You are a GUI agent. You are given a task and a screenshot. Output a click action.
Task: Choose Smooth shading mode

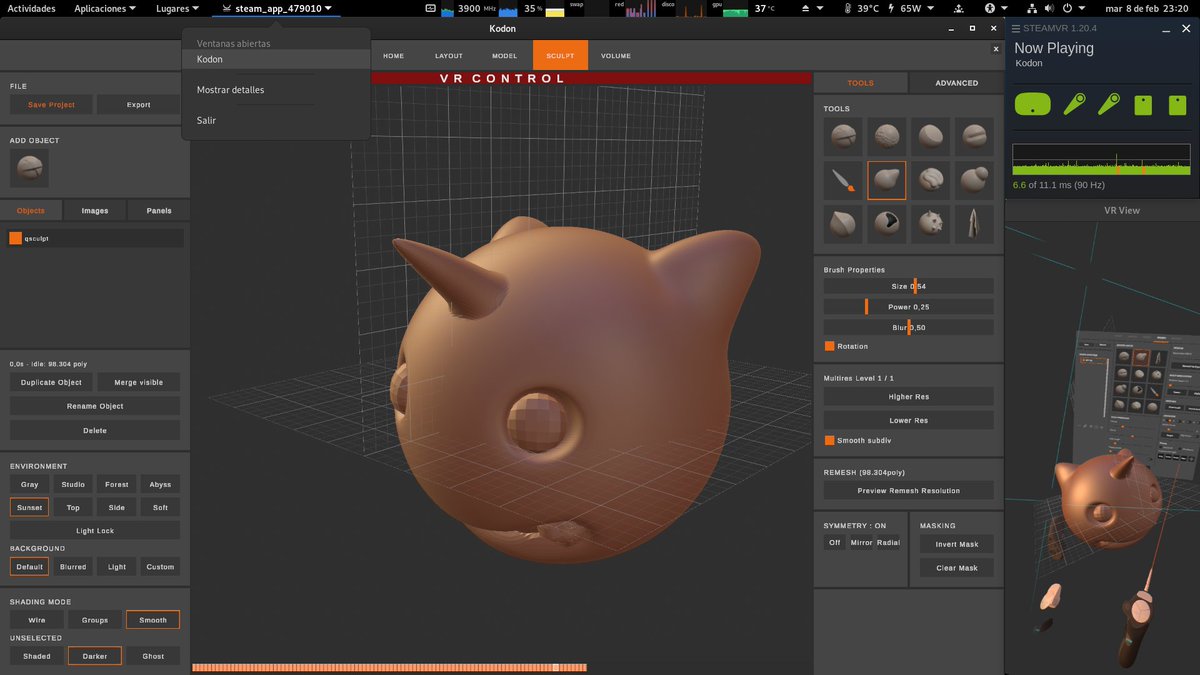click(153, 620)
